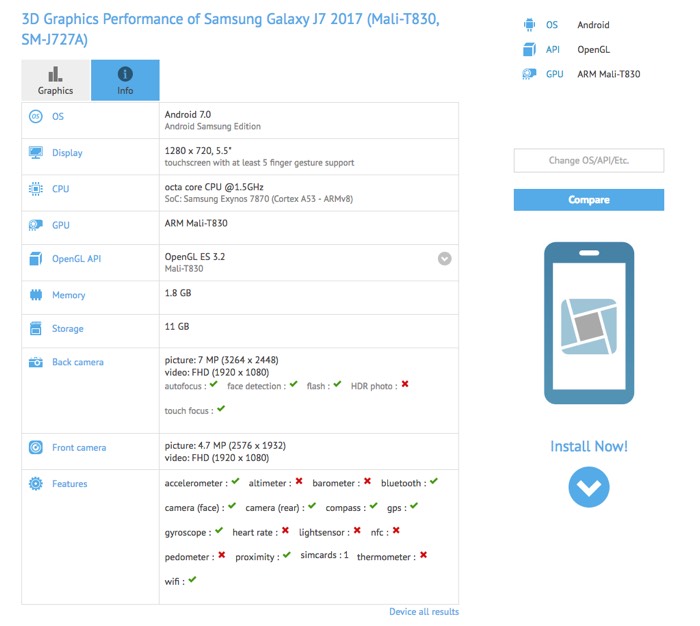Click the info circle icon on Info tab
The height and width of the screenshot is (626, 700).
[125, 74]
